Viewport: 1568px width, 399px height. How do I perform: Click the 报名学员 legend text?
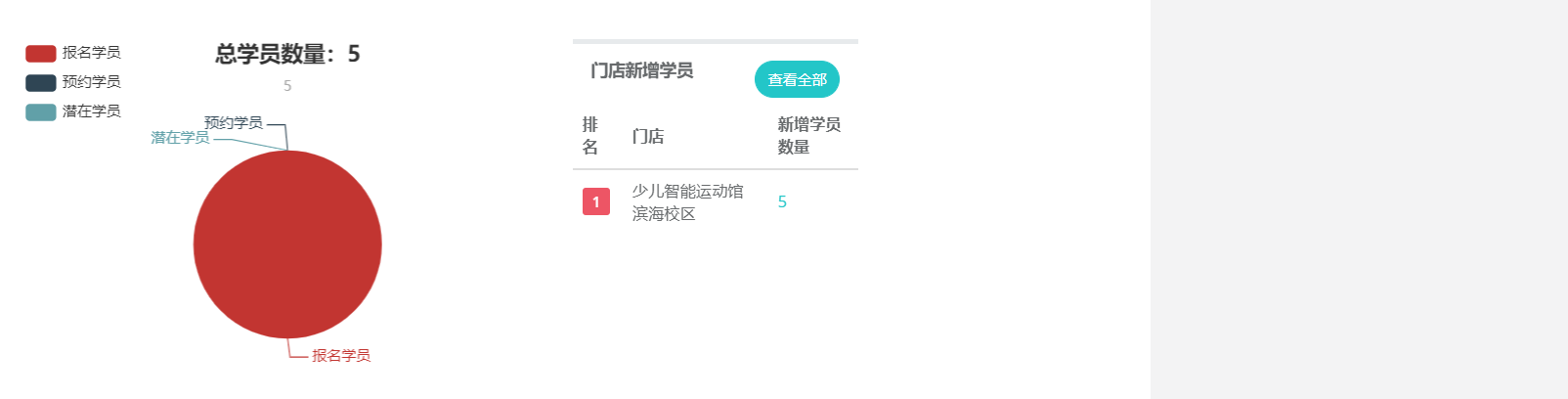click(x=92, y=53)
